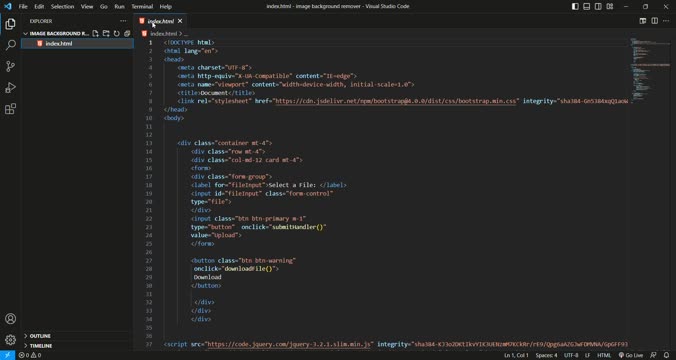Click the feedback icon in status bar
Viewport: 676px width, 360px height.
click(654, 355)
